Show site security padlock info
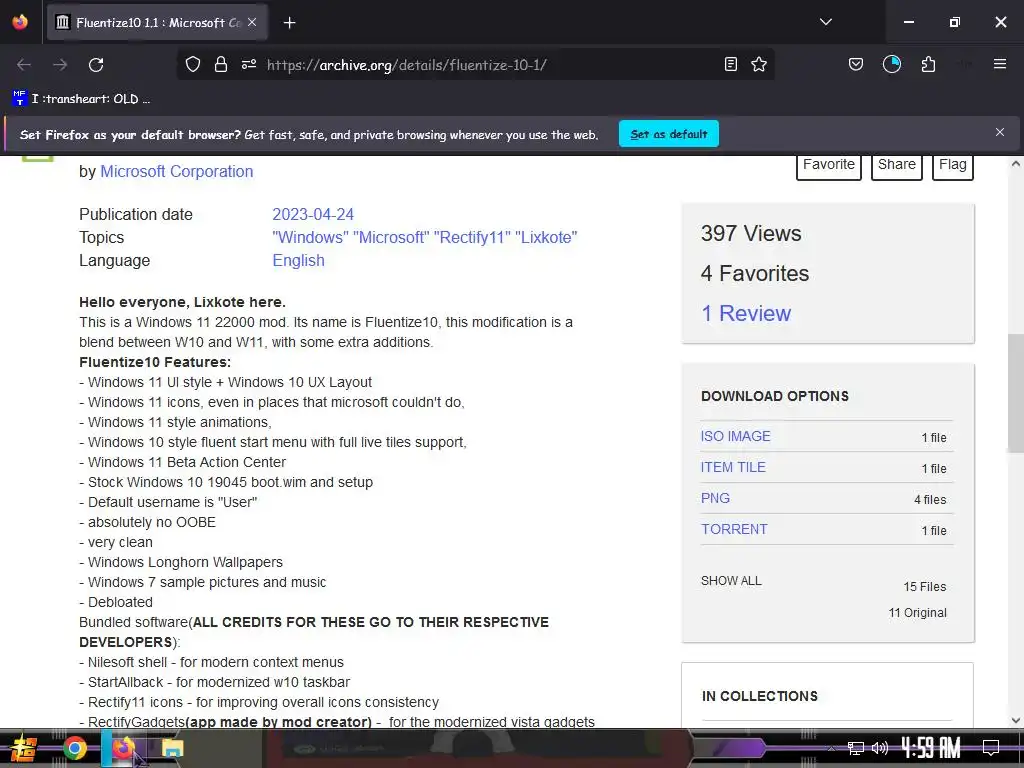The height and width of the screenshot is (768, 1024). point(221,64)
